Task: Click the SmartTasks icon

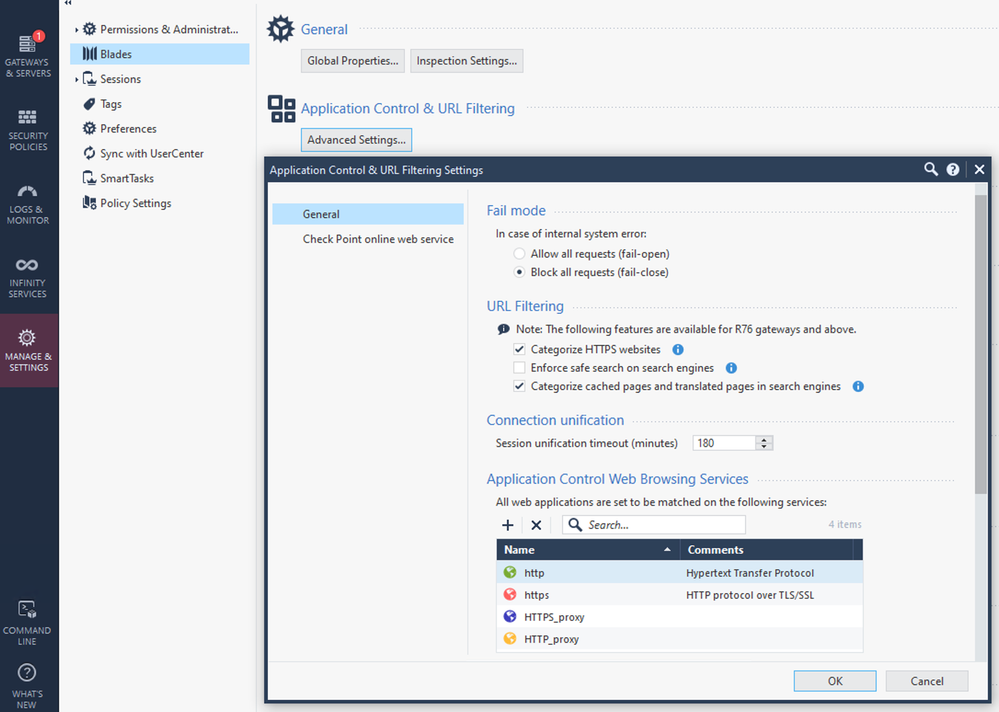Action: click(x=89, y=178)
